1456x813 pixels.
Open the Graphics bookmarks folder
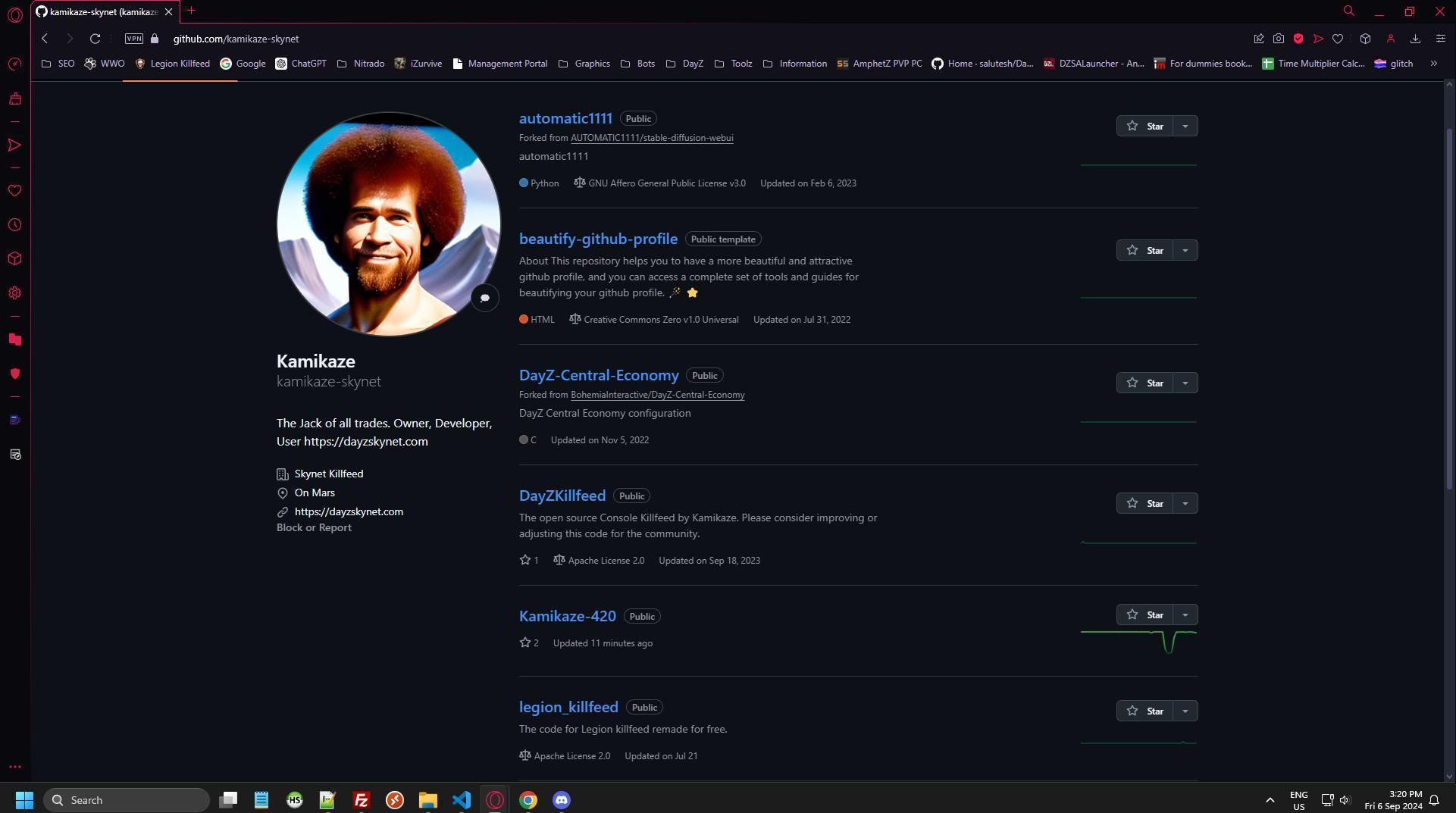click(584, 64)
